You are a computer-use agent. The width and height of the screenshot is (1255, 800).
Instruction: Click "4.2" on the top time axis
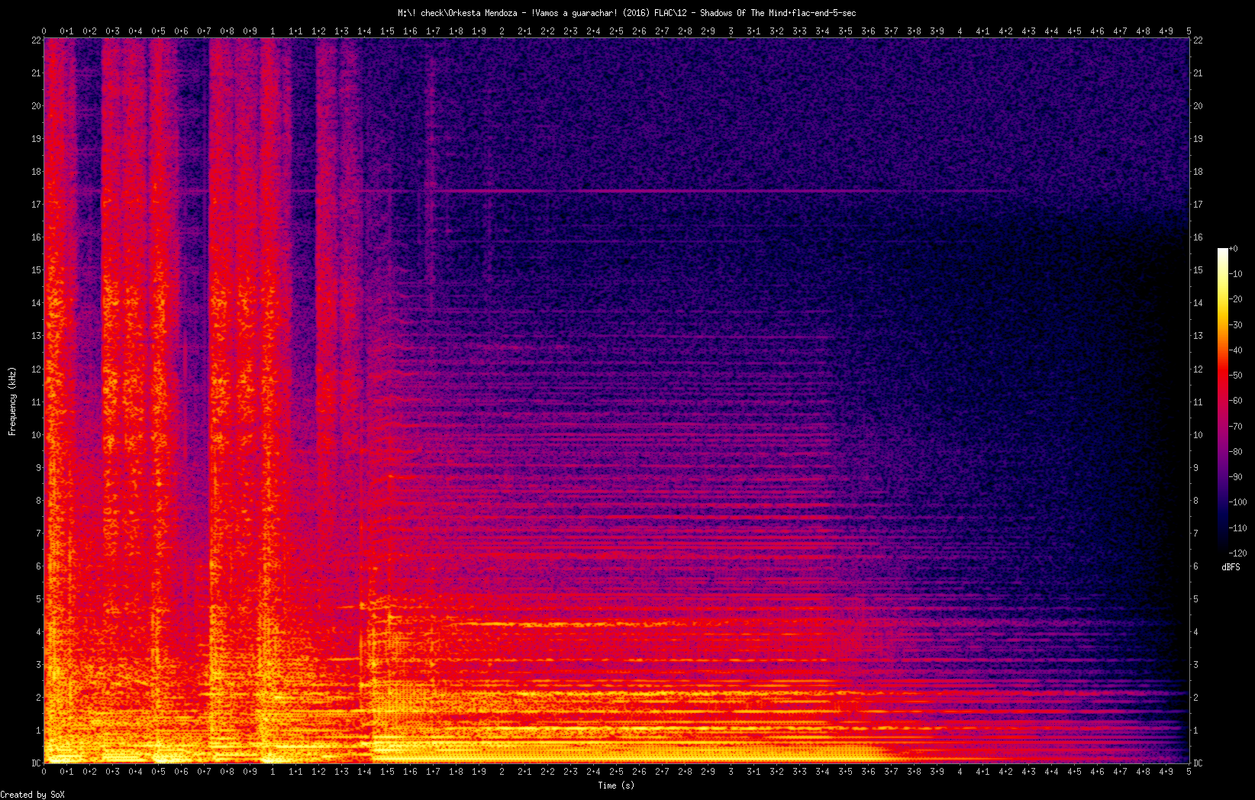[1006, 31]
